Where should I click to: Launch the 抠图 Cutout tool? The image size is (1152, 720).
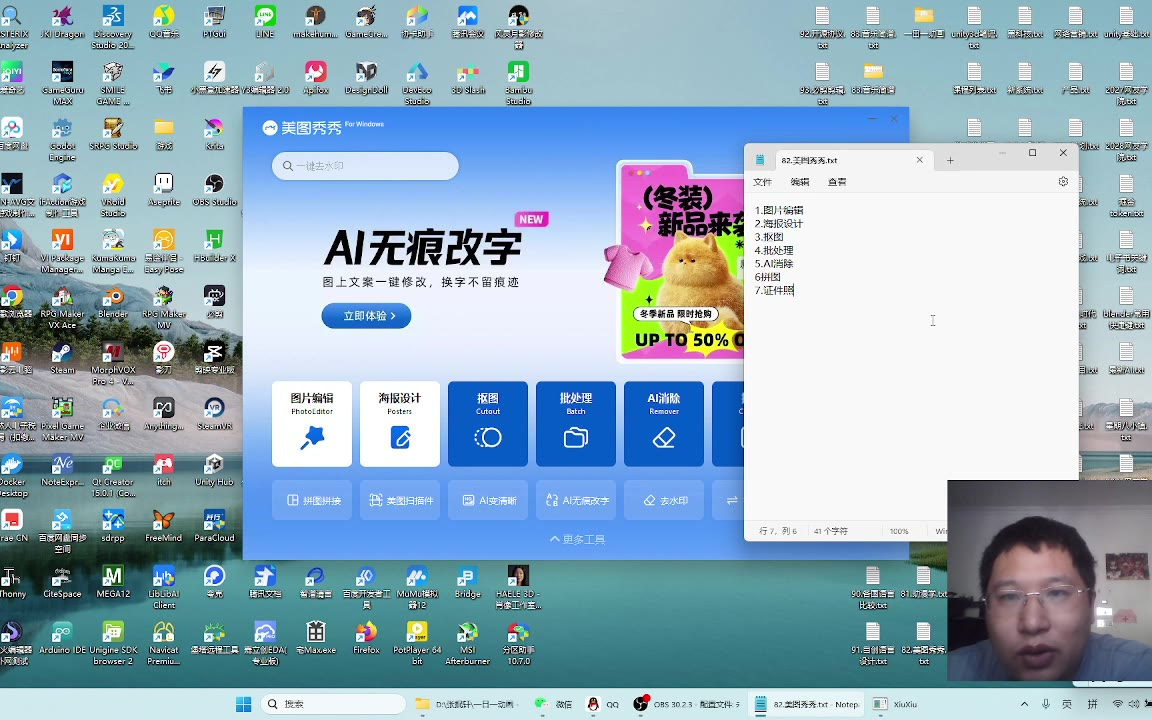pos(488,424)
